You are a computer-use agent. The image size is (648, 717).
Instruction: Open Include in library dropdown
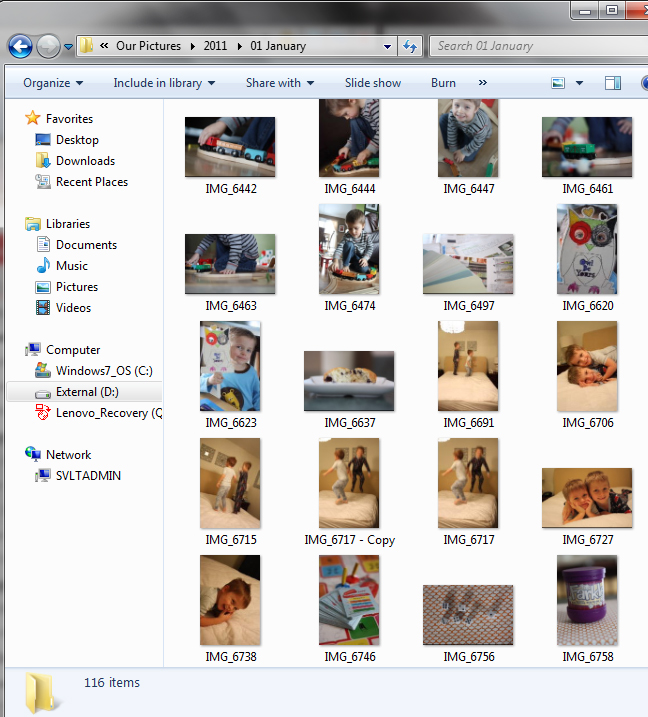(164, 83)
